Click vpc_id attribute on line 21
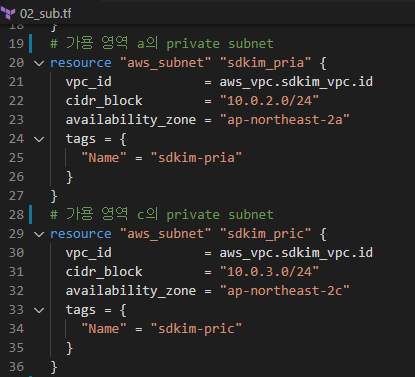This screenshot has width=415, height=377. (x=89, y=82)
